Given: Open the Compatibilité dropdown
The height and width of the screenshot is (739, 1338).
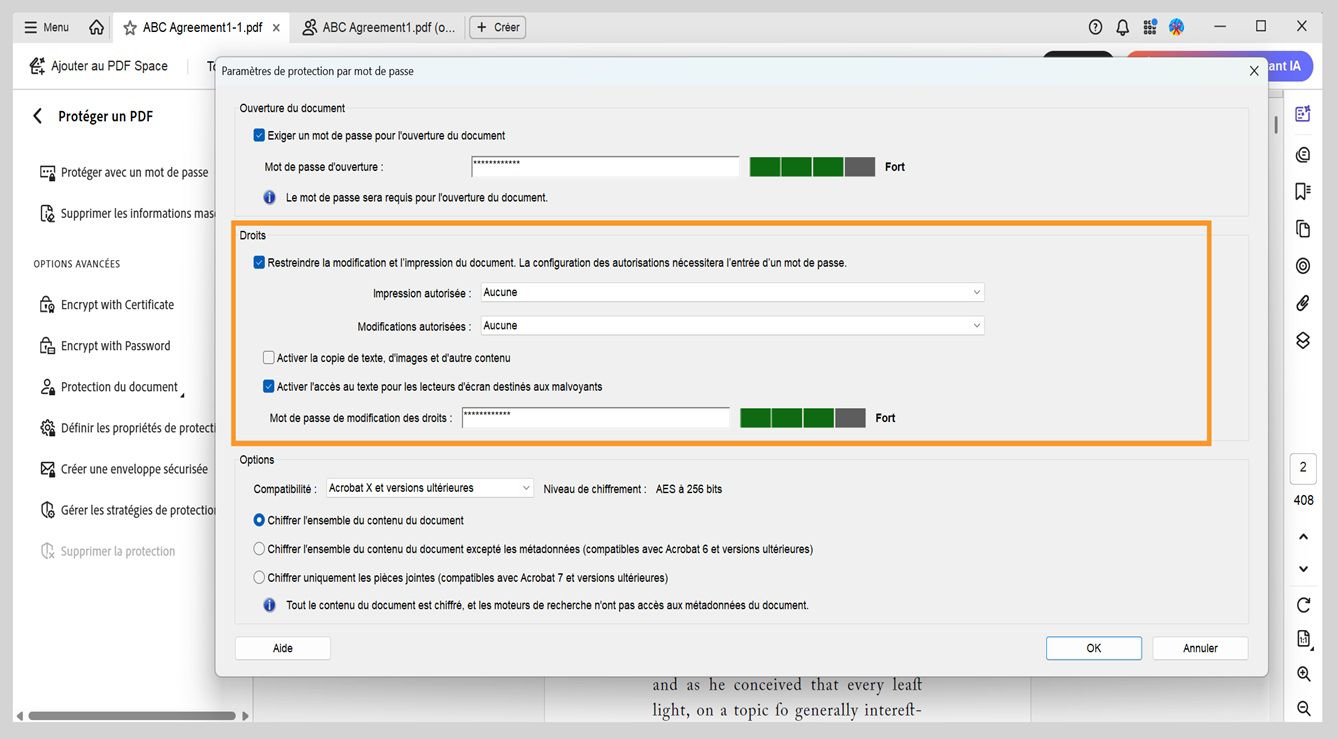Looking at the screenshot, I should [430, 488].
